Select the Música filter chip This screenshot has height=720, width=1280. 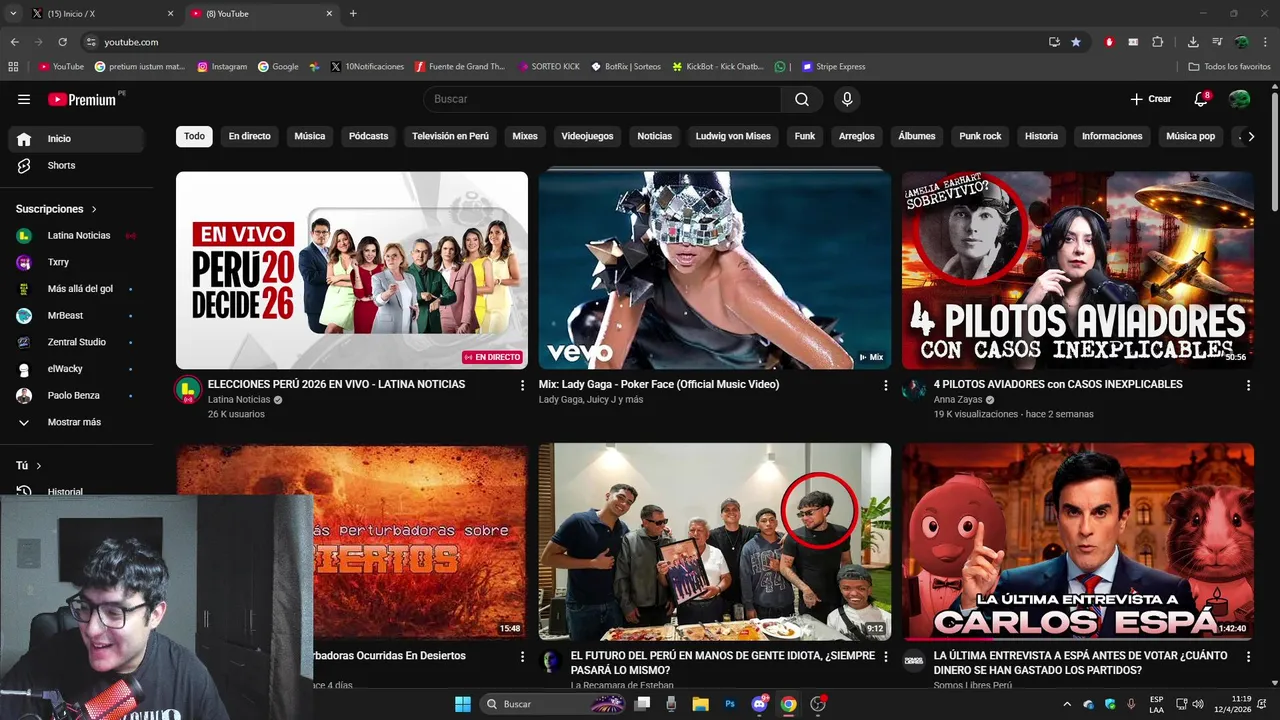(309, 136)
